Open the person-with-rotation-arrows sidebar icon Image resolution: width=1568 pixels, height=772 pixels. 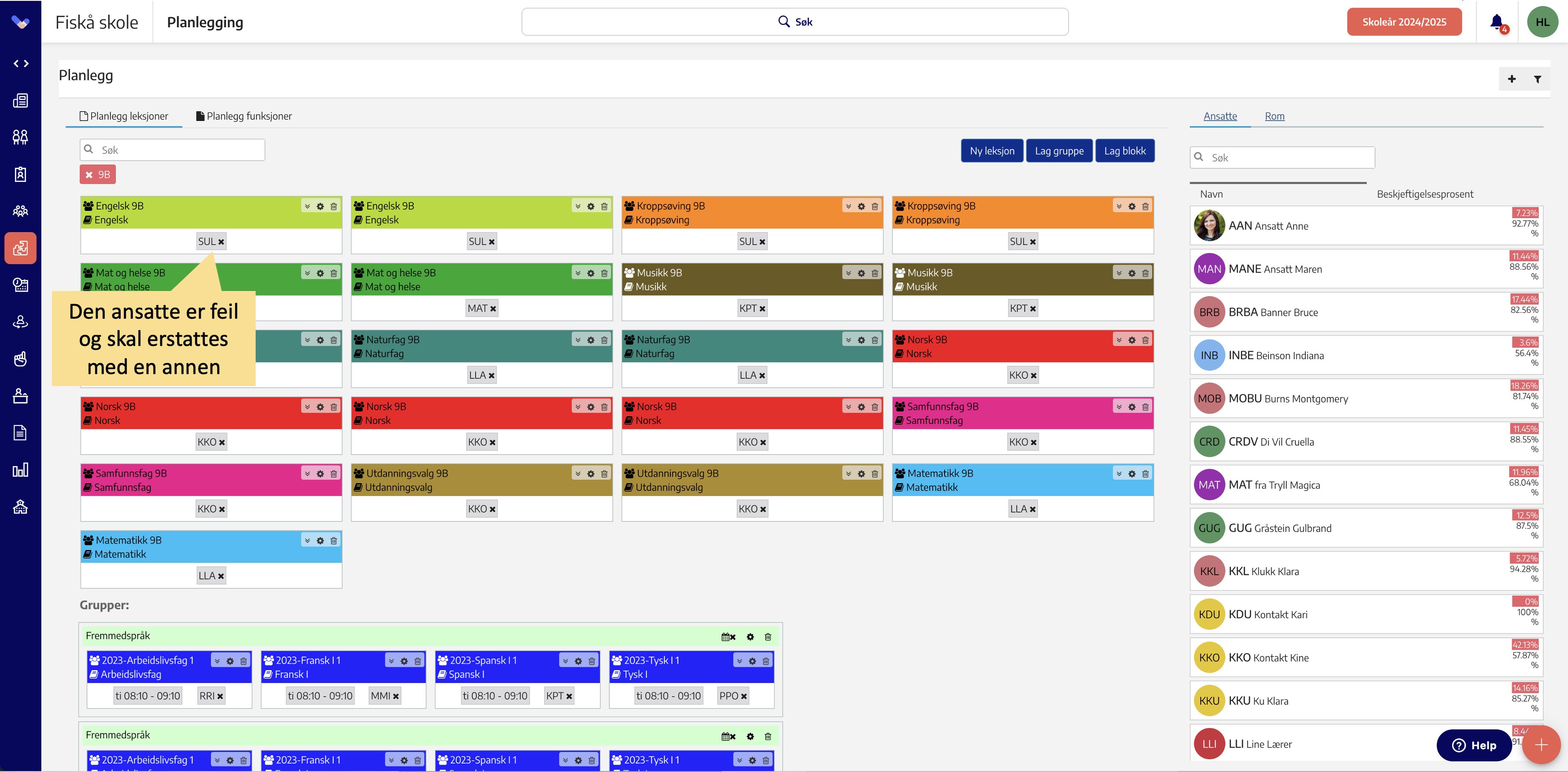pyautogui.click(x=21, y=322)
